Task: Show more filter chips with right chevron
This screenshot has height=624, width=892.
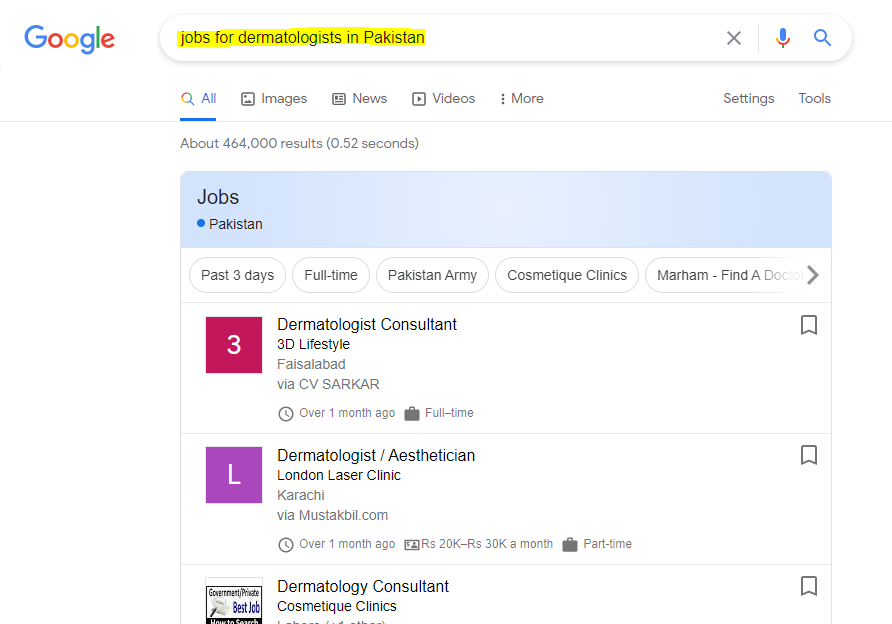Action: pos(813,275)
